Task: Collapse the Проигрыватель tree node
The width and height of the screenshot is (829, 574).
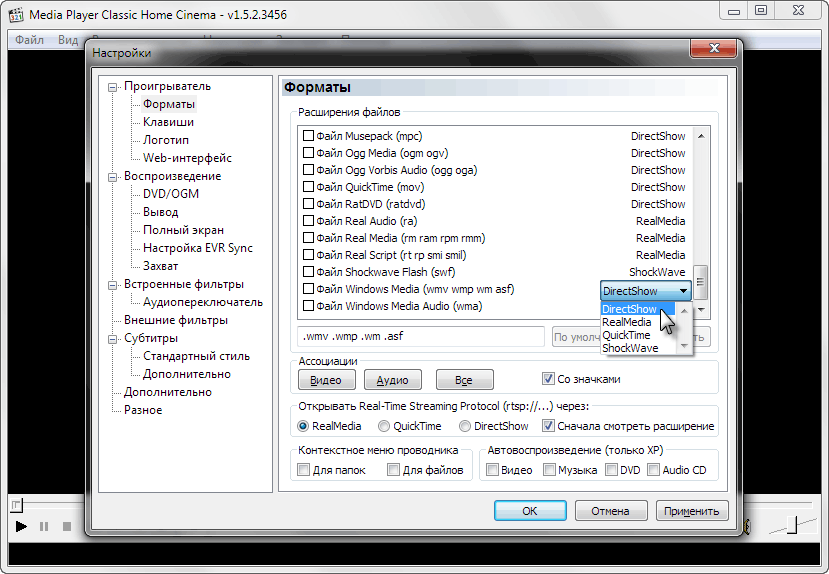Action: pos(114,87)
